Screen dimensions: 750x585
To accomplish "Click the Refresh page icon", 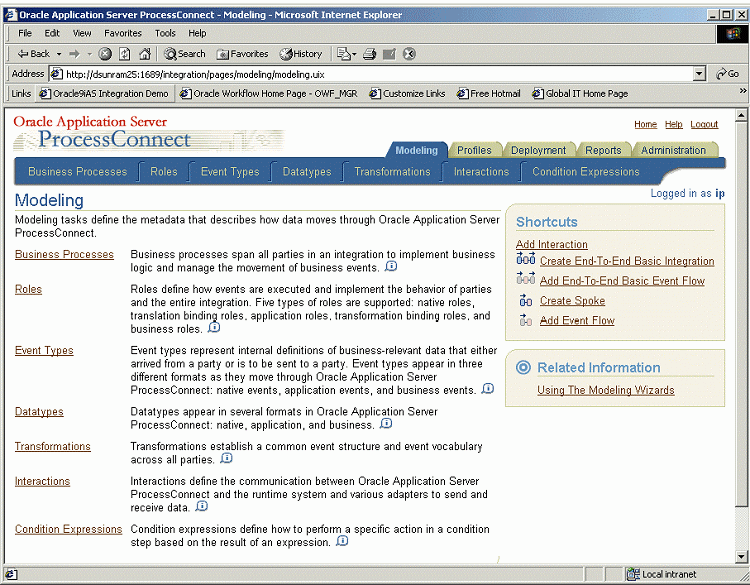I will coord(124,54).
